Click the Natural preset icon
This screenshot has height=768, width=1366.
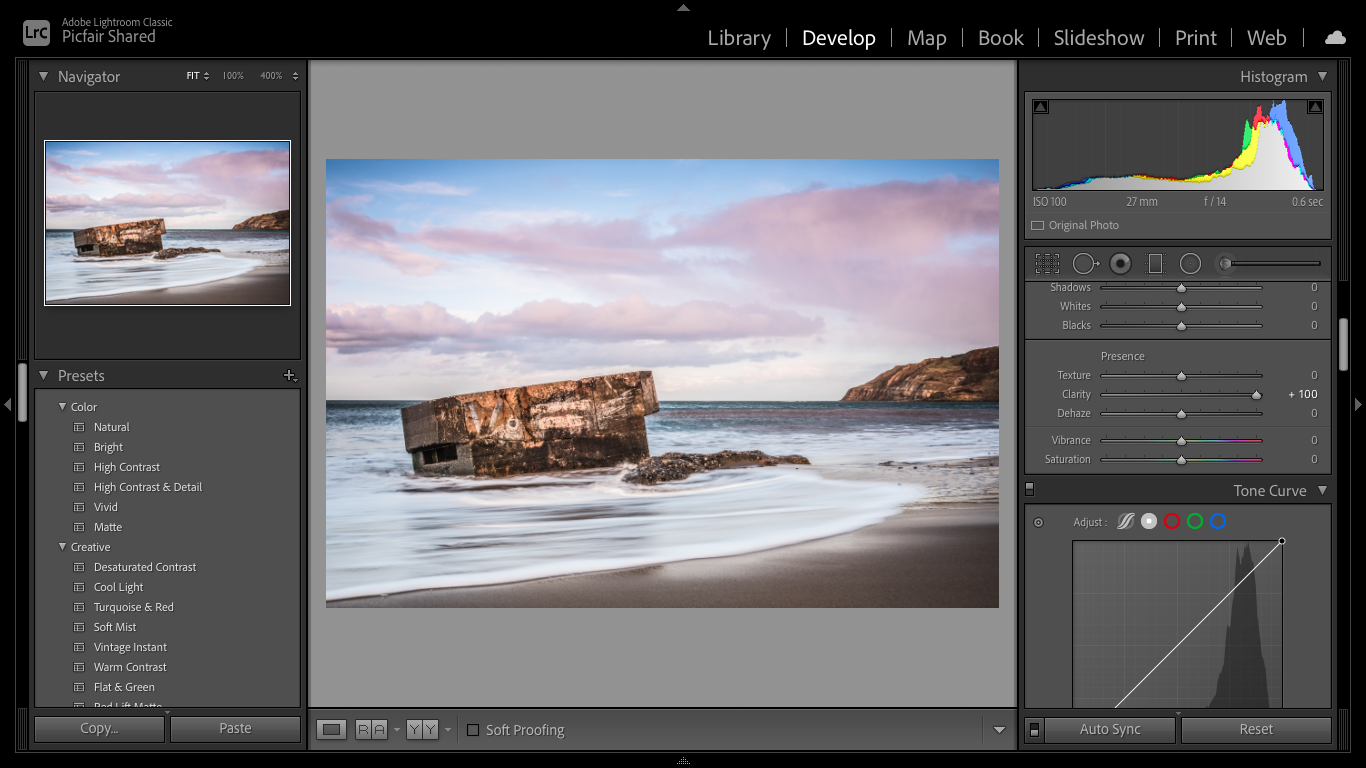point(79,427)
